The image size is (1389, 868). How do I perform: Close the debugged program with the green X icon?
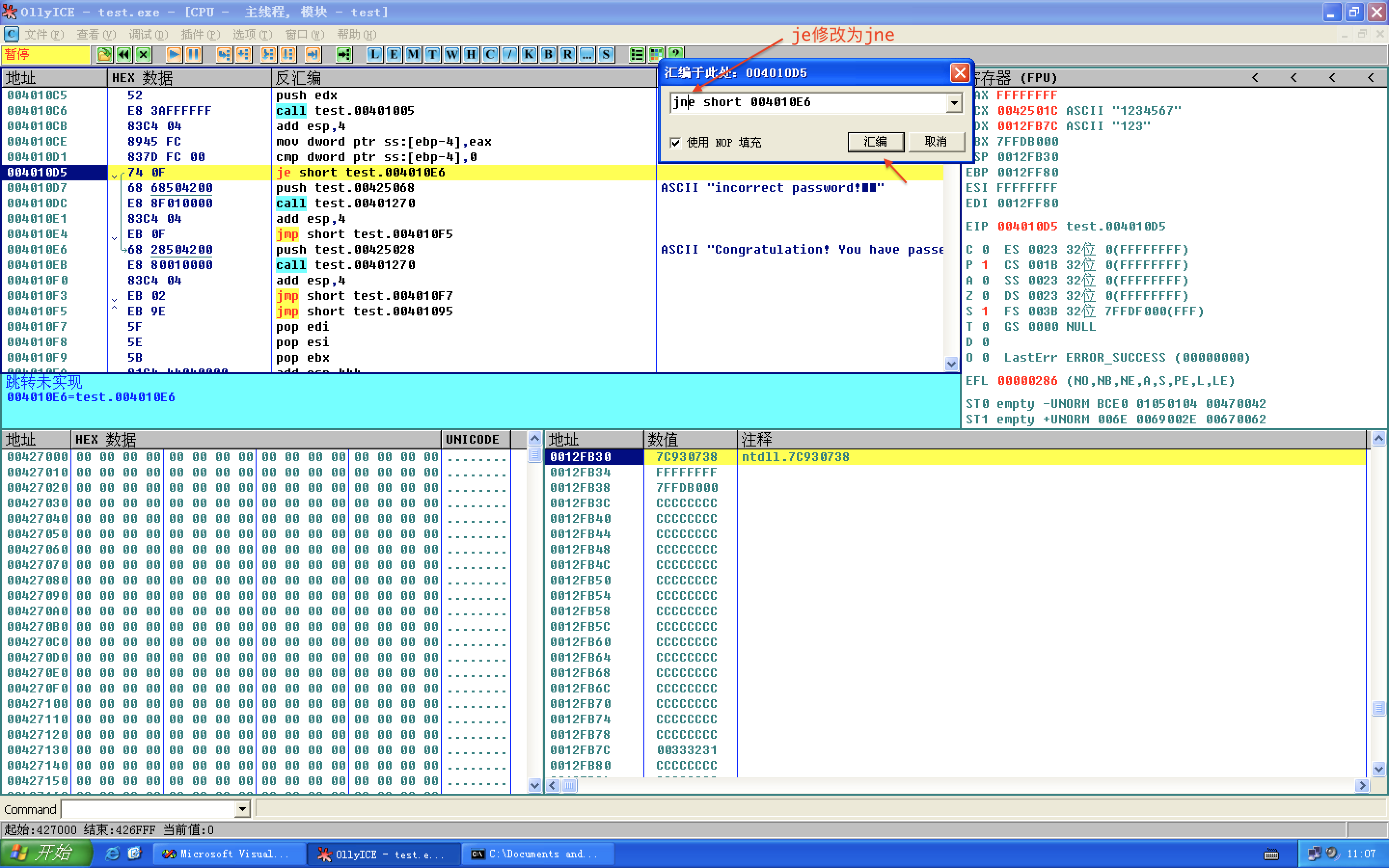pos(144,54)
